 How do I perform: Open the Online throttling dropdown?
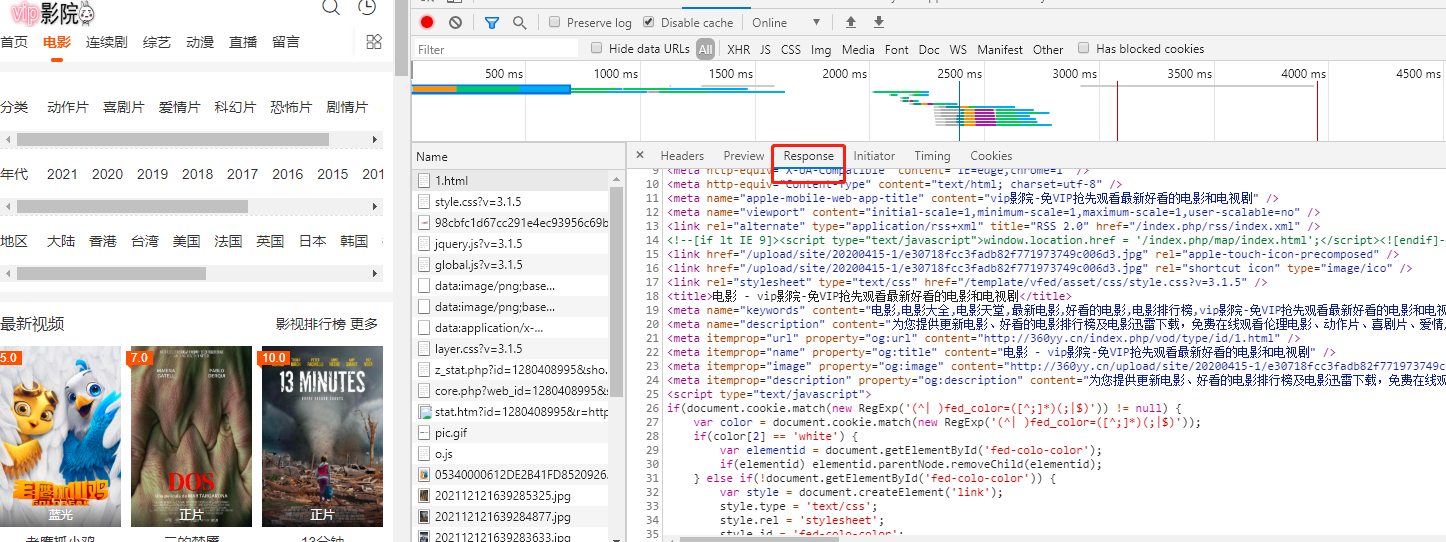coord(786,22)
